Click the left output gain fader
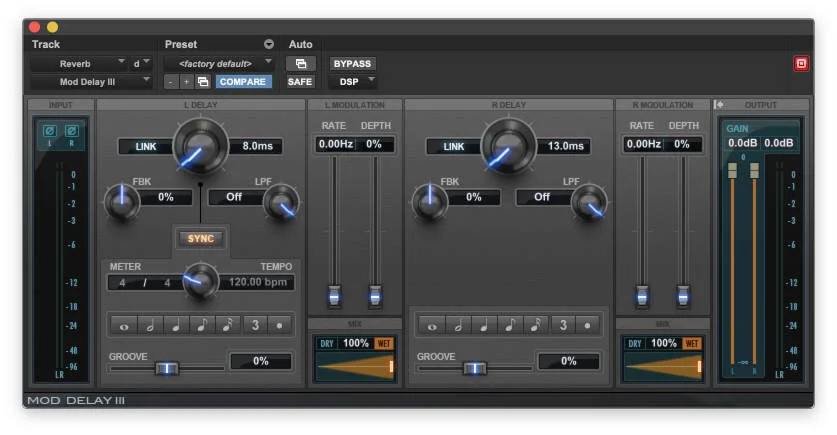This screenshot has width=837, height=435. [732, 171]
